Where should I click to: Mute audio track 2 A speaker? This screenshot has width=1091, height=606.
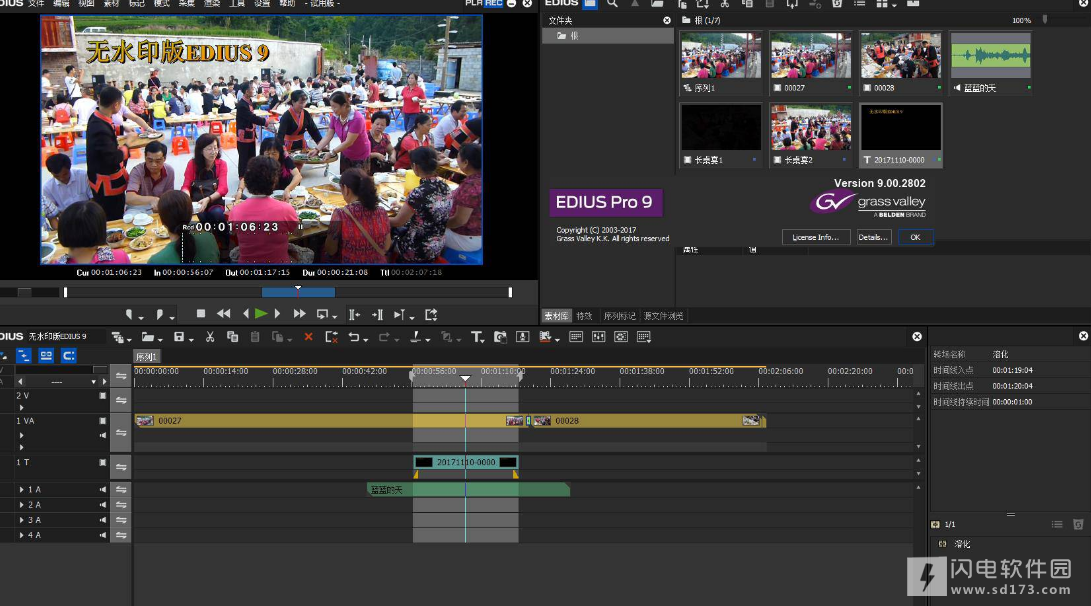pos(103,505)
